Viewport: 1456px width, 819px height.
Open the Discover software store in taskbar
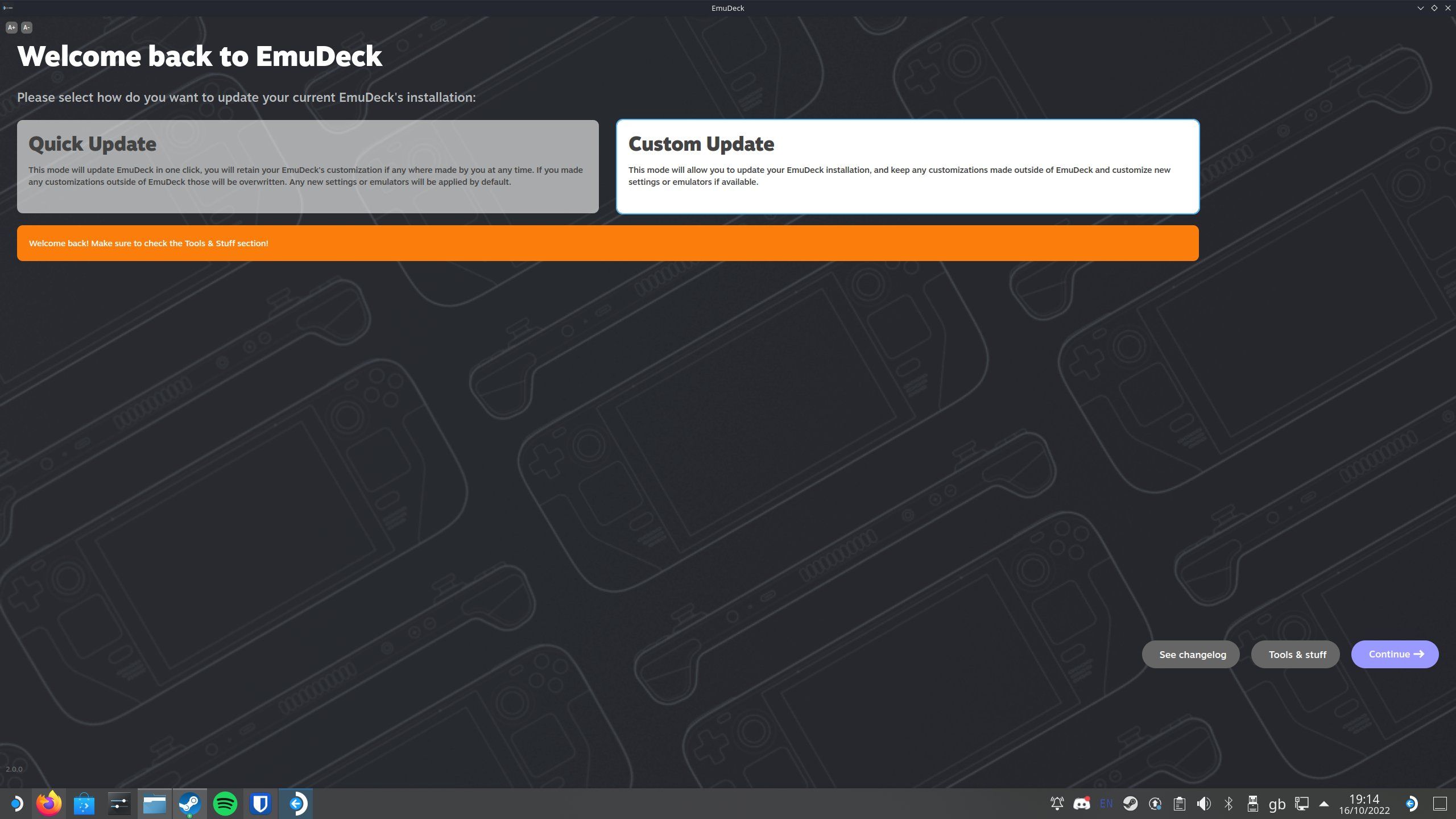(x=84, y=804)
